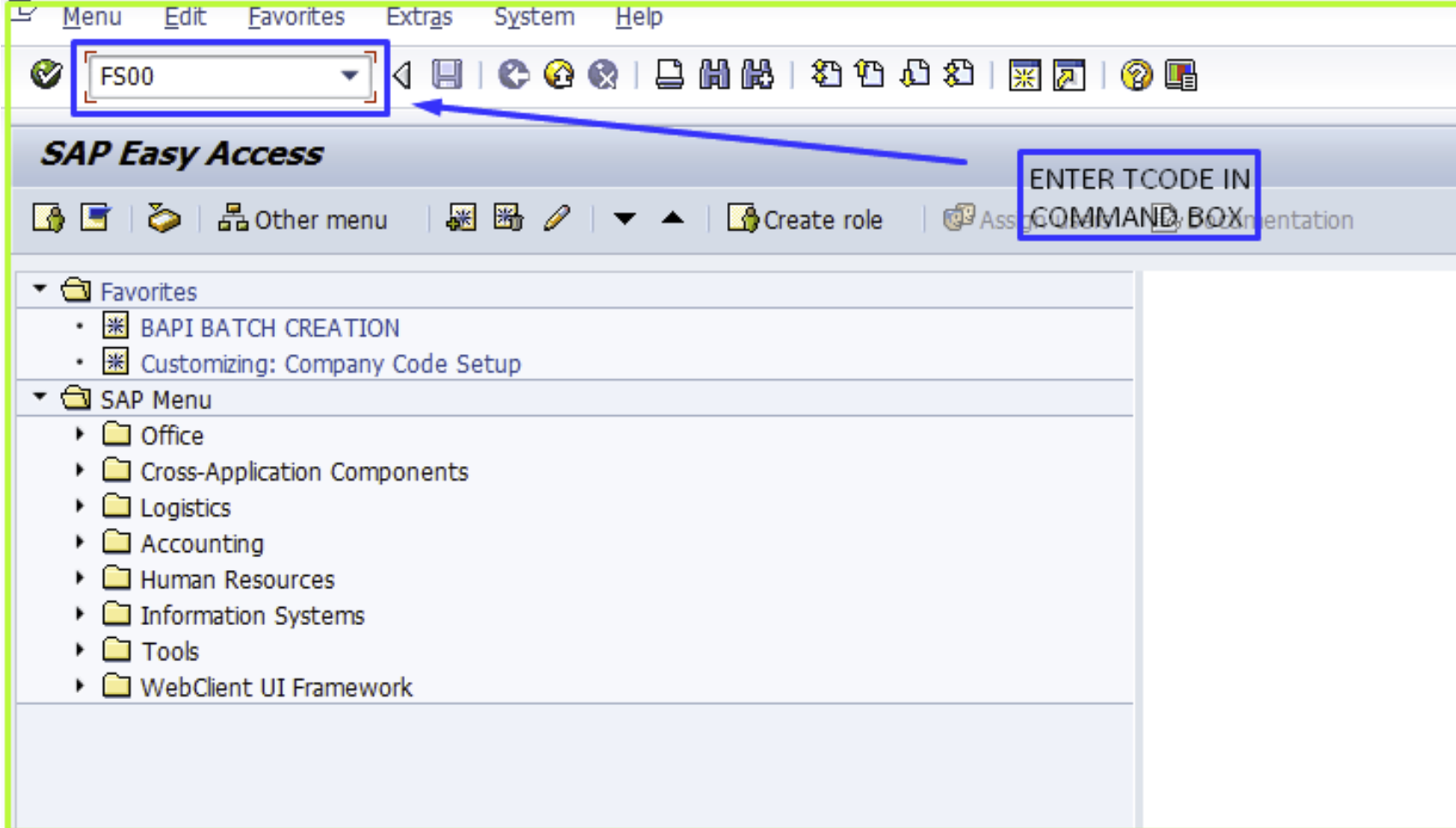Screen dimensions: 1456x828
Task: Collapse the Favorites folder
Action: [39, 291]
